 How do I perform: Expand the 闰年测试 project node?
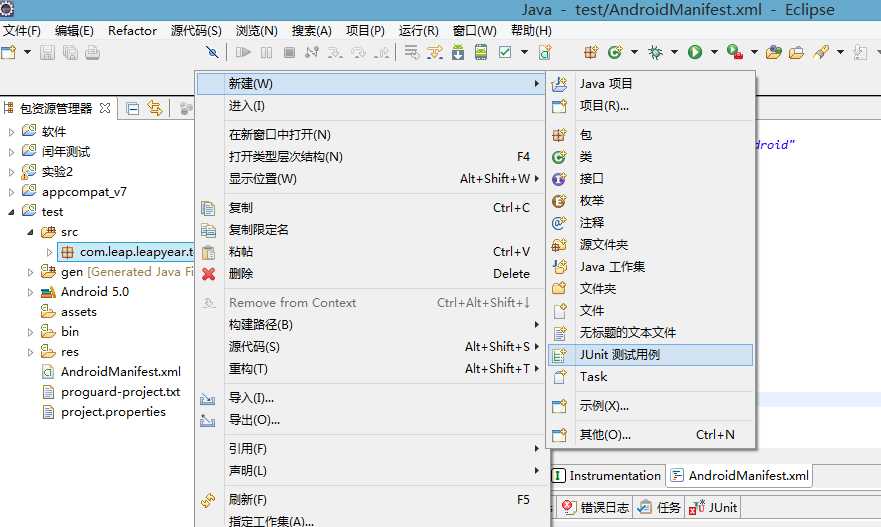pyautogui.click(x=11, y=152)
